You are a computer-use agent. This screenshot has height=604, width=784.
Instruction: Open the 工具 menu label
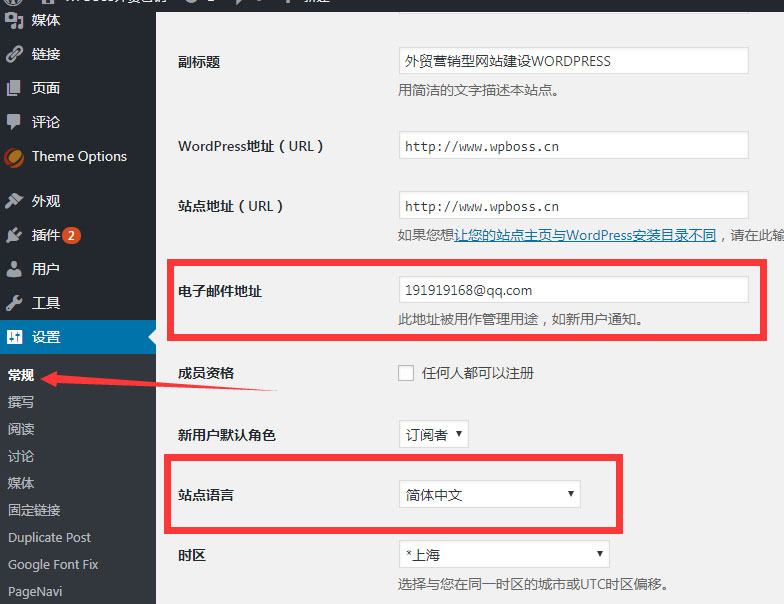tap(46, 303)
